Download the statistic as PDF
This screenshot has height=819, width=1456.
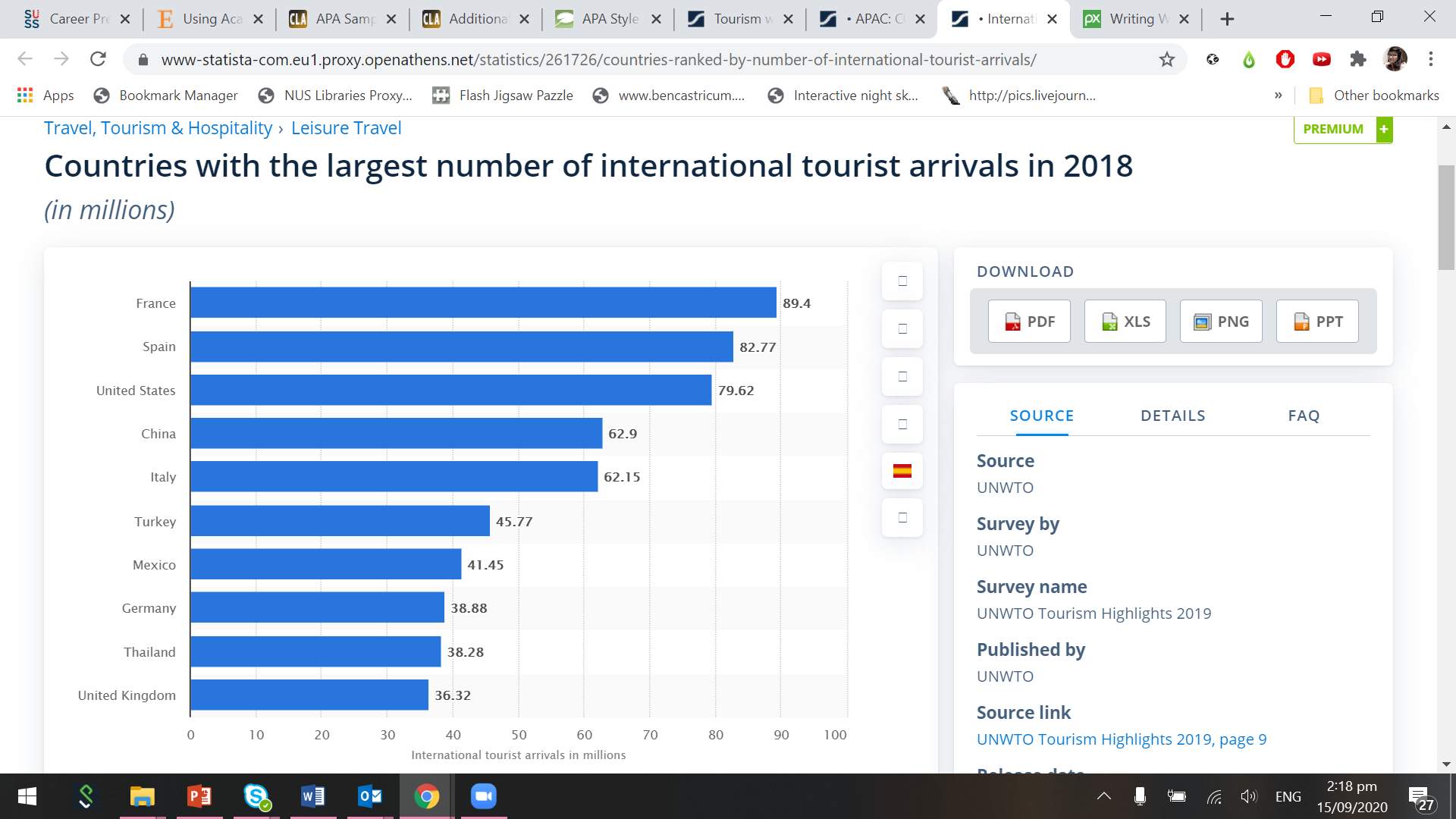point(1029,321)
